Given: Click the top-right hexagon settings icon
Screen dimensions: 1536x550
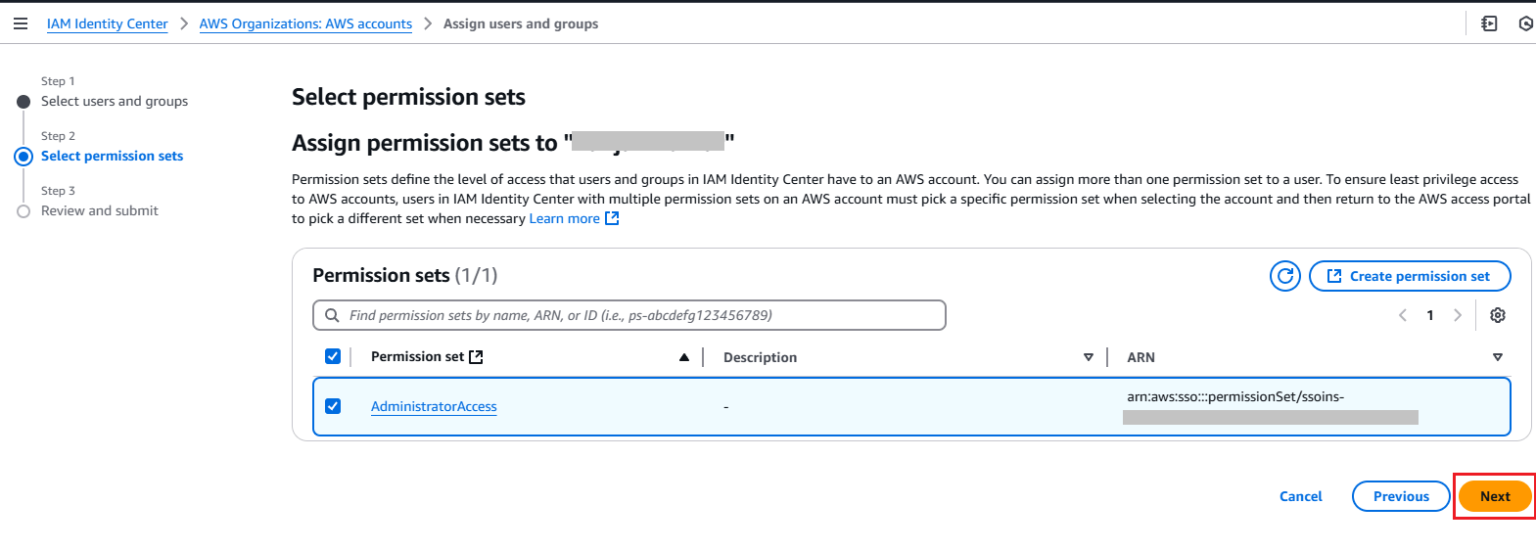Looking at the screenshot, I should (1526, 24).
